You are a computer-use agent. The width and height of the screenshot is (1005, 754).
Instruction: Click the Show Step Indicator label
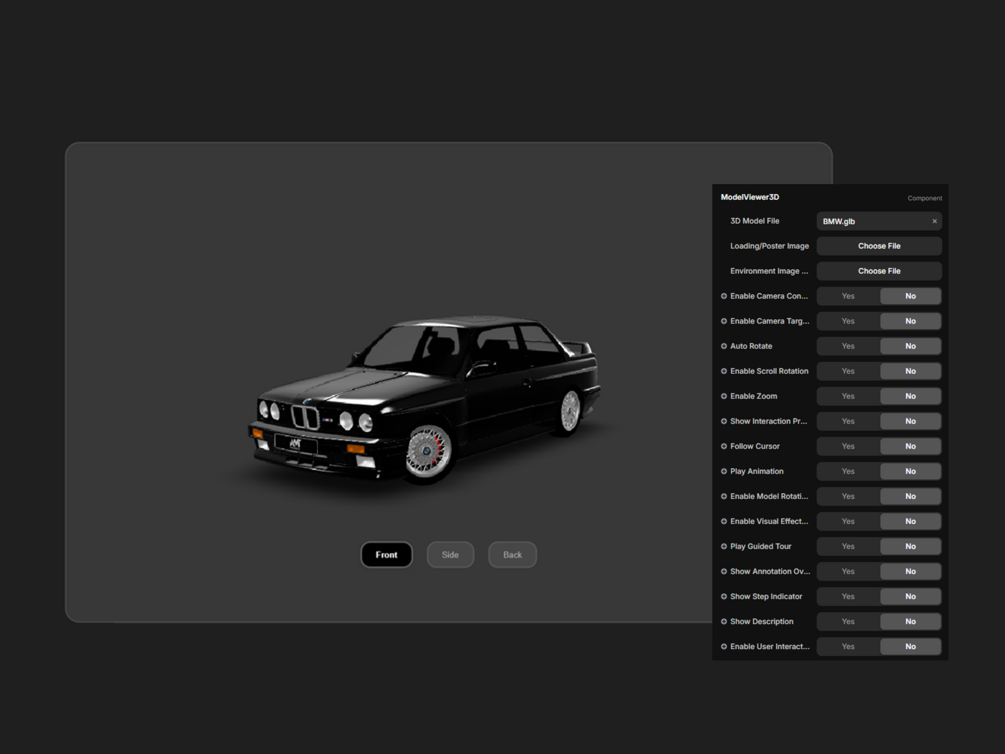point(766,596)
